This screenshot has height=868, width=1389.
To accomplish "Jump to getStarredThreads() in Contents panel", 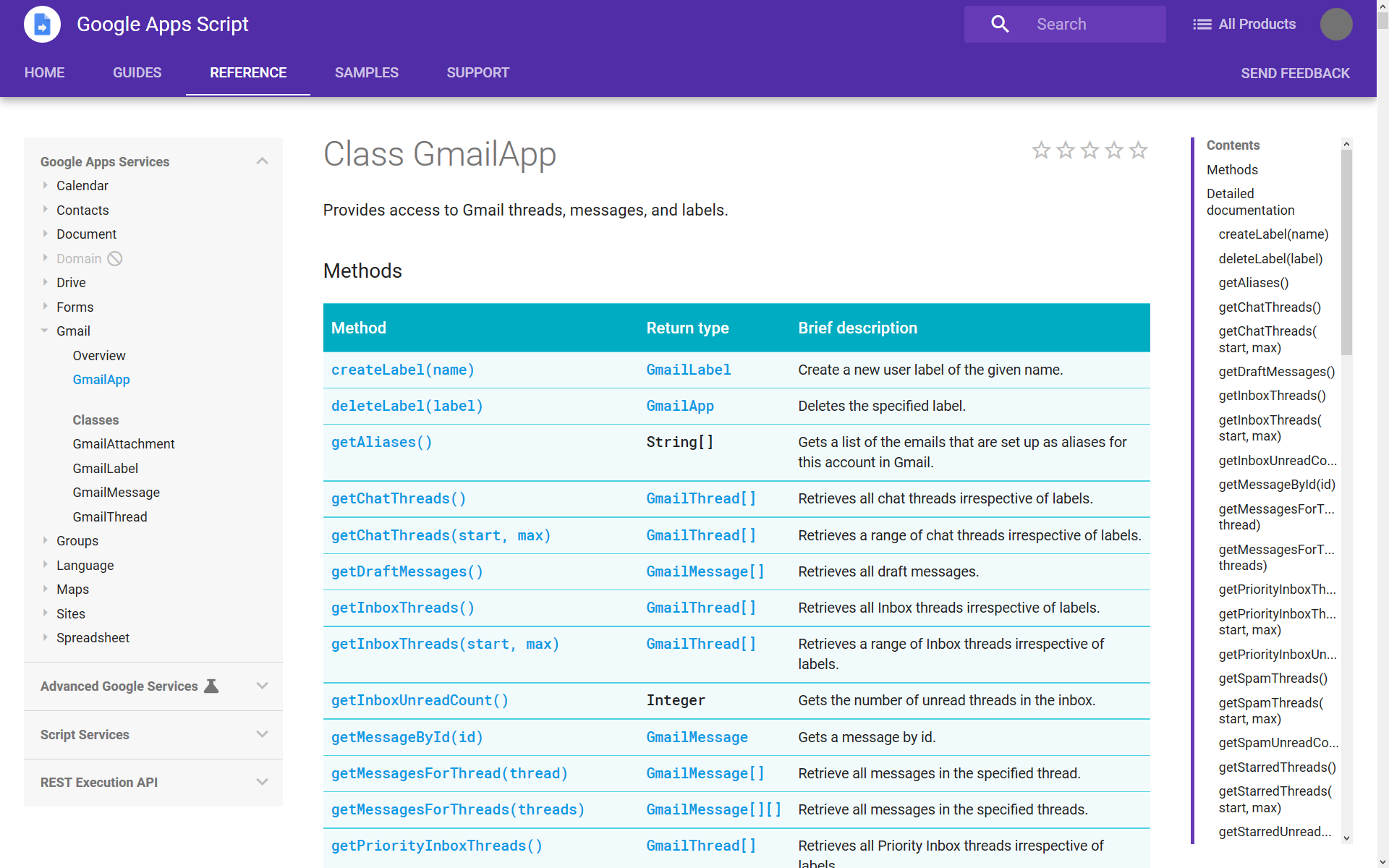I will pyautogui.click(x=1278, y=767).
